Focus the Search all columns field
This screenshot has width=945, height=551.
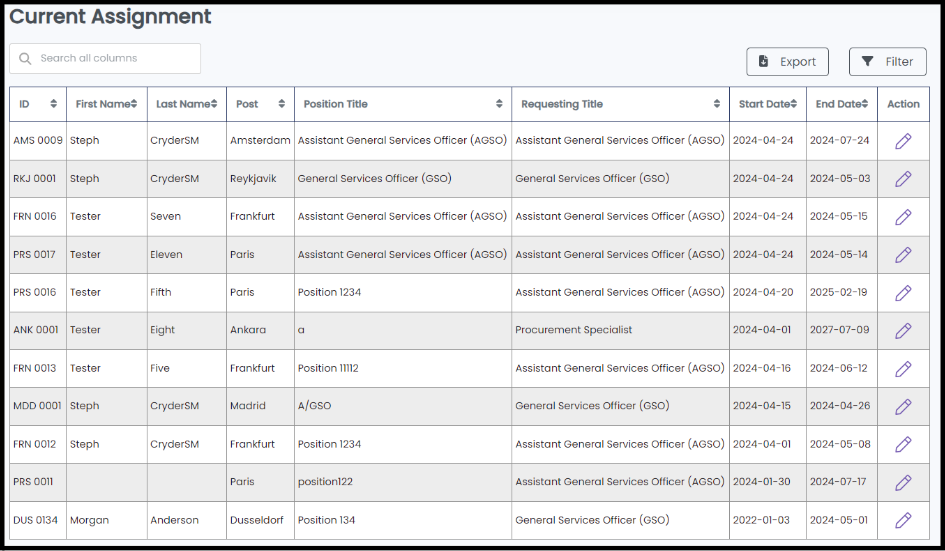coord(105,58)
